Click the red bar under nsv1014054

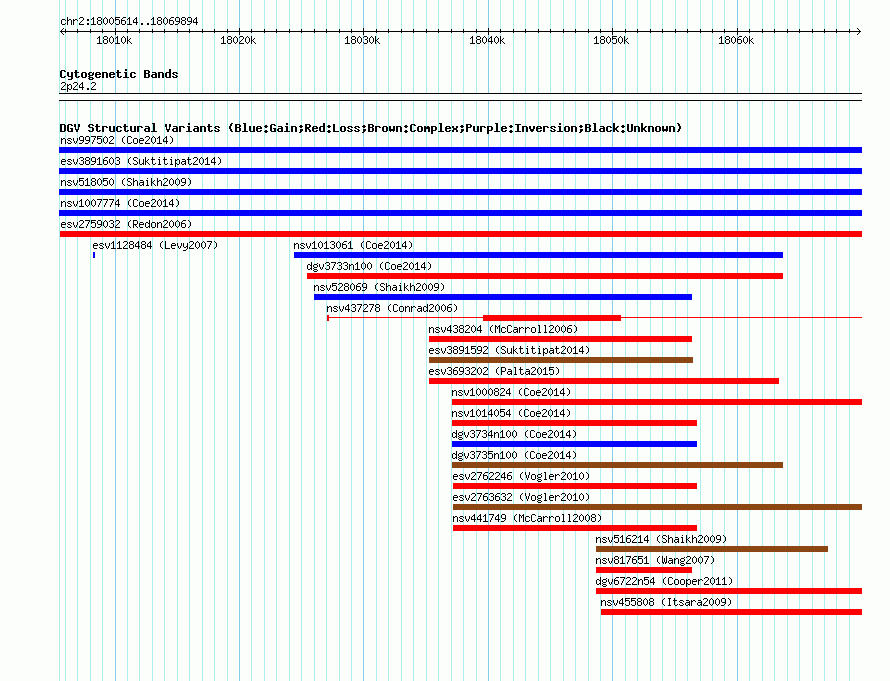click(574, 423)
